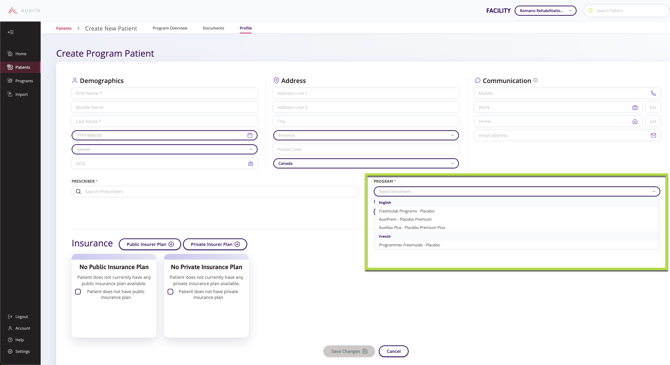The image size is (670, 365).
Task: Focus the Home phone Ext field
Action: tap(653, 121)
